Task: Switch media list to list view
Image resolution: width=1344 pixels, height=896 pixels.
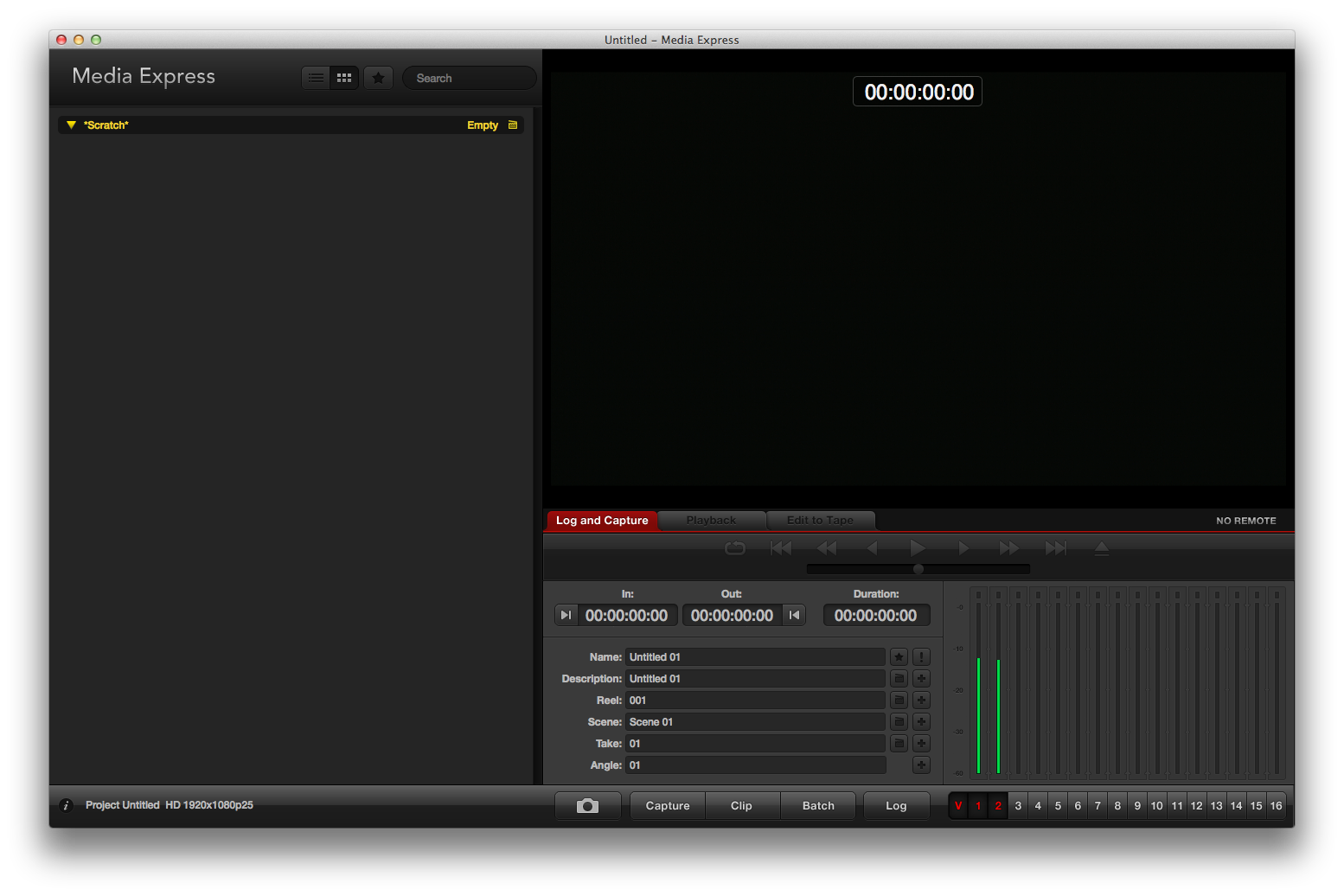Action: [317, 78]
